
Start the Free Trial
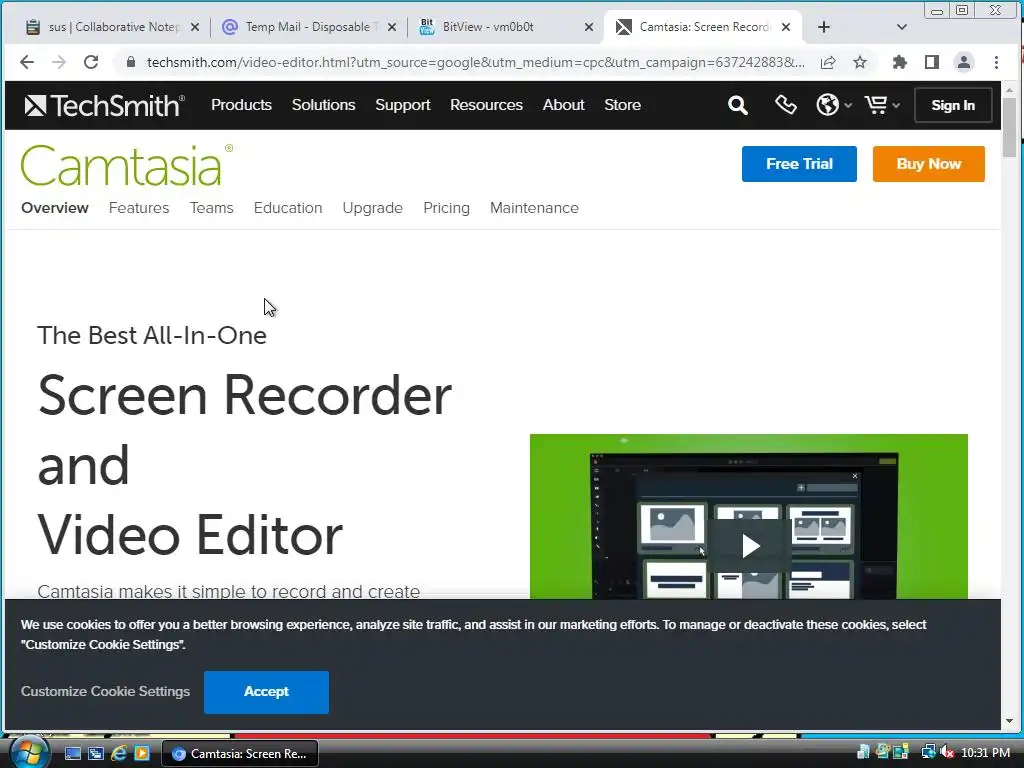799,164
